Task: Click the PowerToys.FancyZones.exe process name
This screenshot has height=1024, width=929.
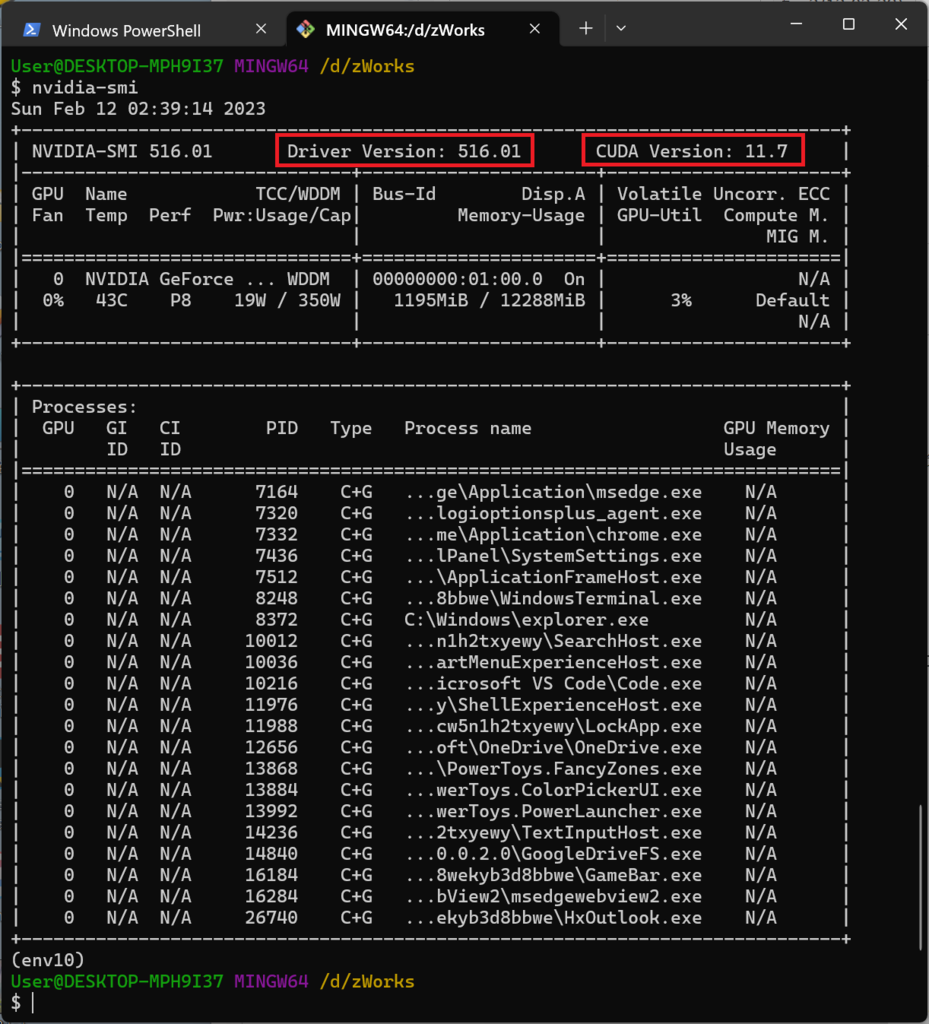Action: (554, 769)
